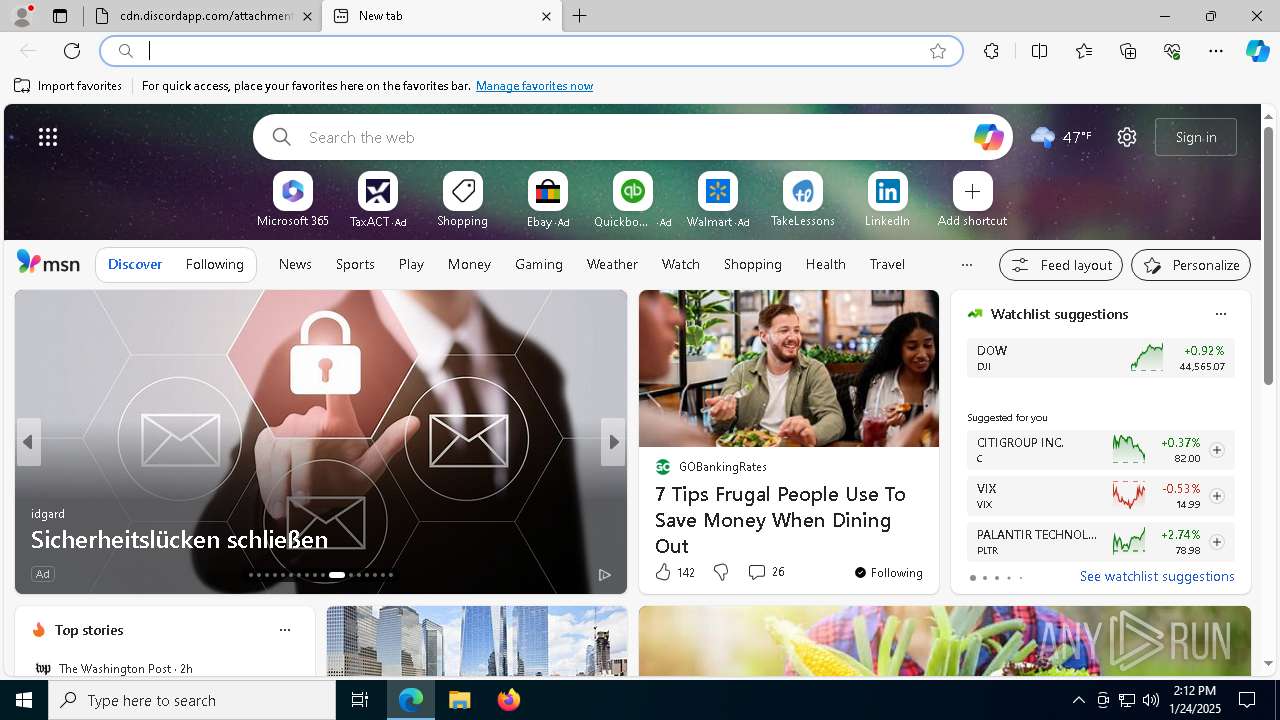
Task: Open the Shopping shortcut tile
Action: click(x=462, y=200)
